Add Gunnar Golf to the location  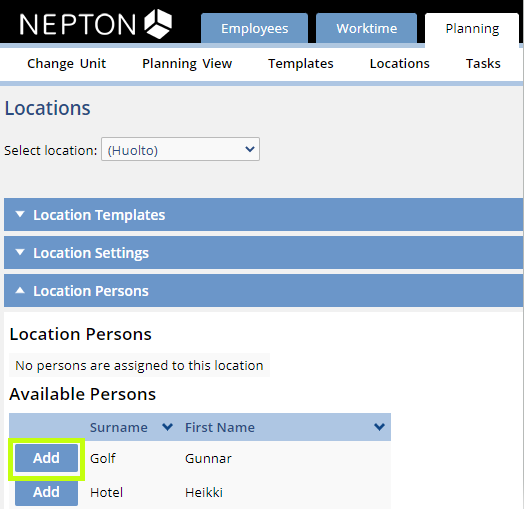tap(46, 458)
